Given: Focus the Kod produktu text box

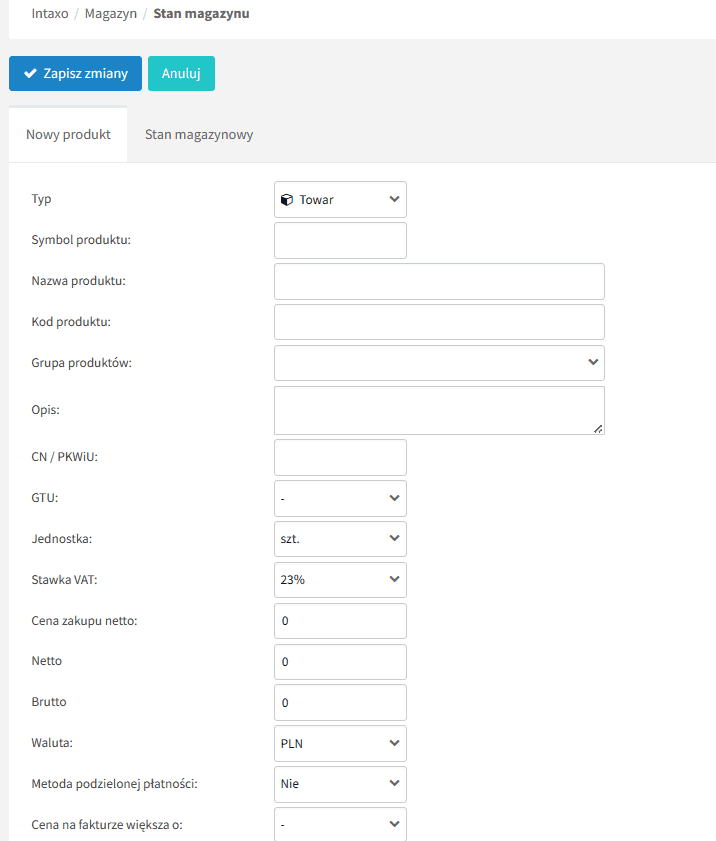Looking at the screenshot, I should click(439, 322).
